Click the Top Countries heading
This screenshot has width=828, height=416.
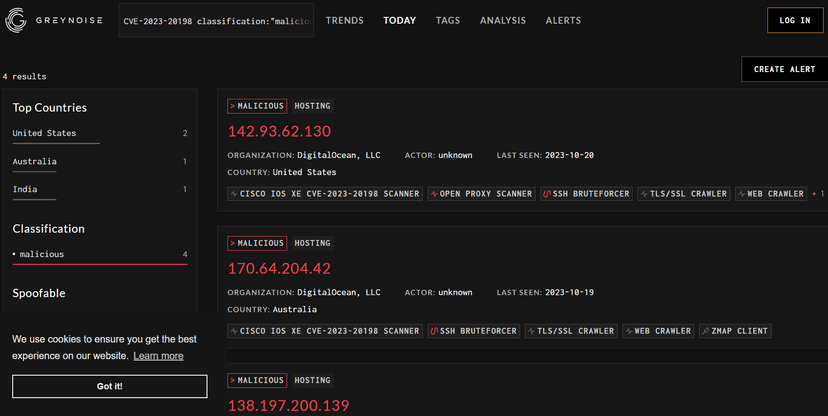[x=50, y=108]
